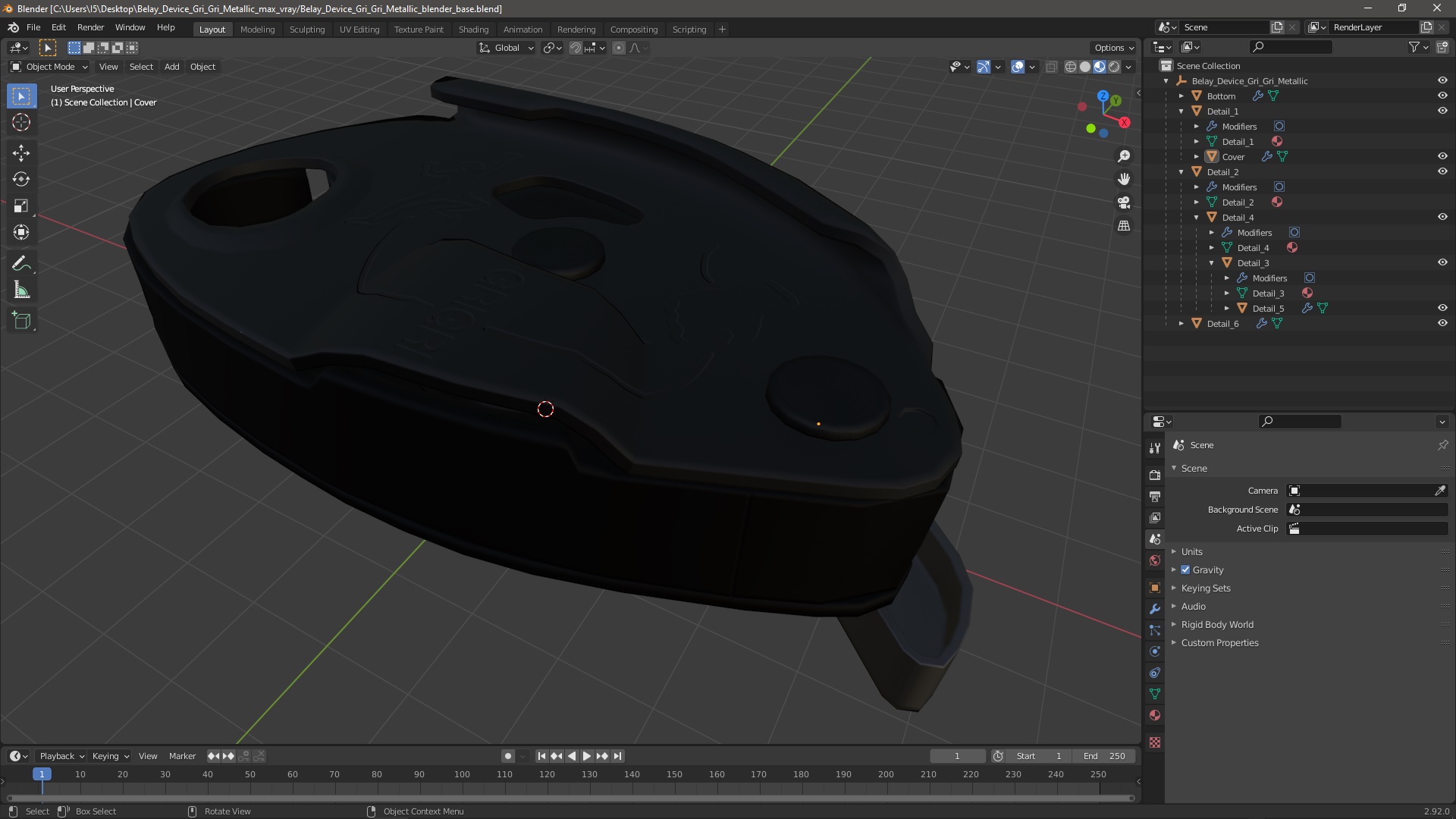The height and width of the screenshot is (819, 1456).
Task: Select the Measure tool
Action: point(21,290)
